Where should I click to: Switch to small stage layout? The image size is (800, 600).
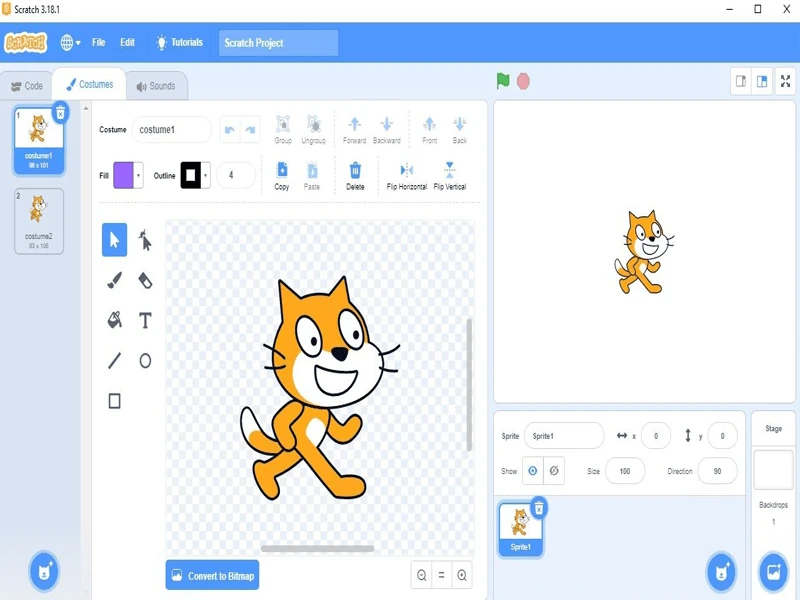tap(741, 81)
